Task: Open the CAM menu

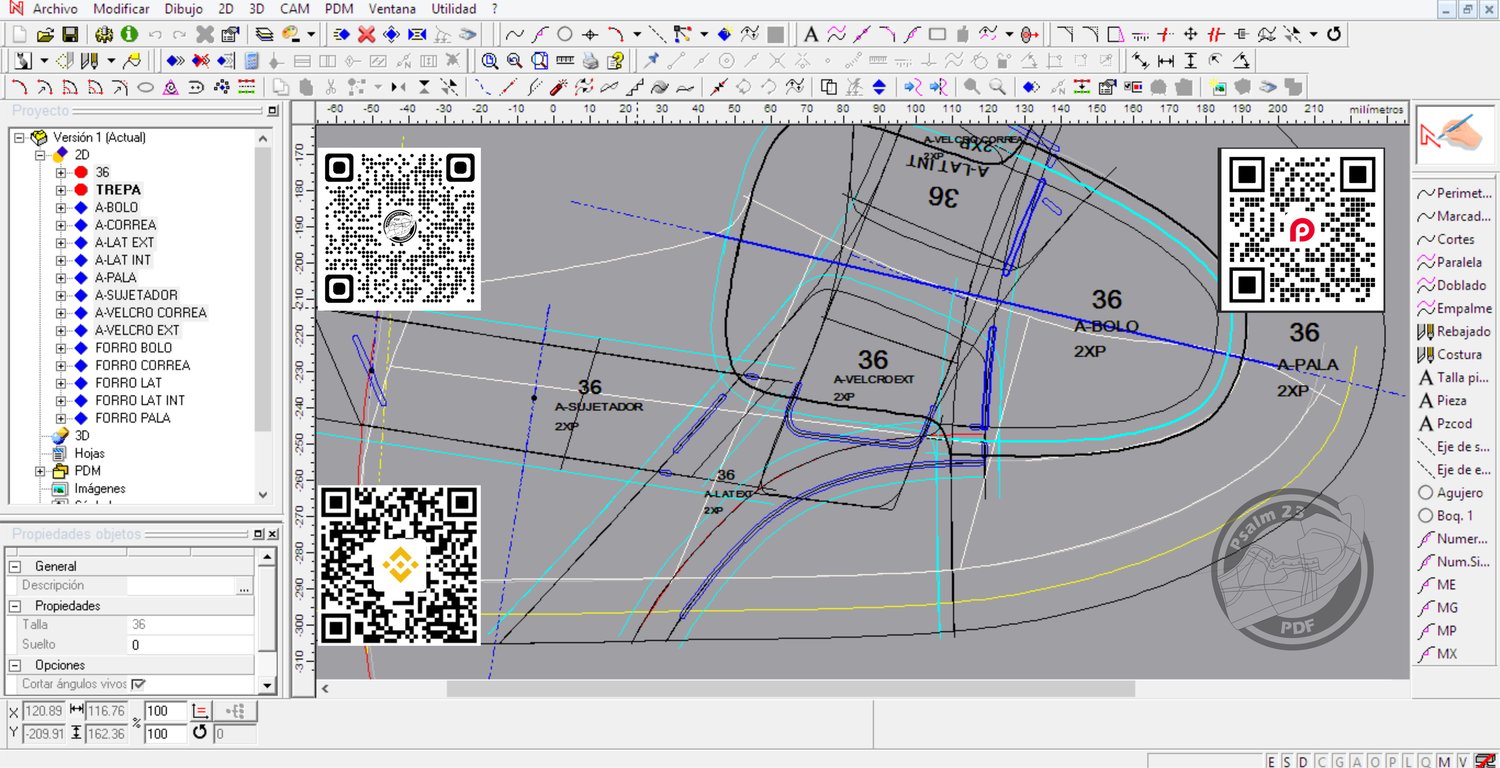Action: click(x=295, y=9)
